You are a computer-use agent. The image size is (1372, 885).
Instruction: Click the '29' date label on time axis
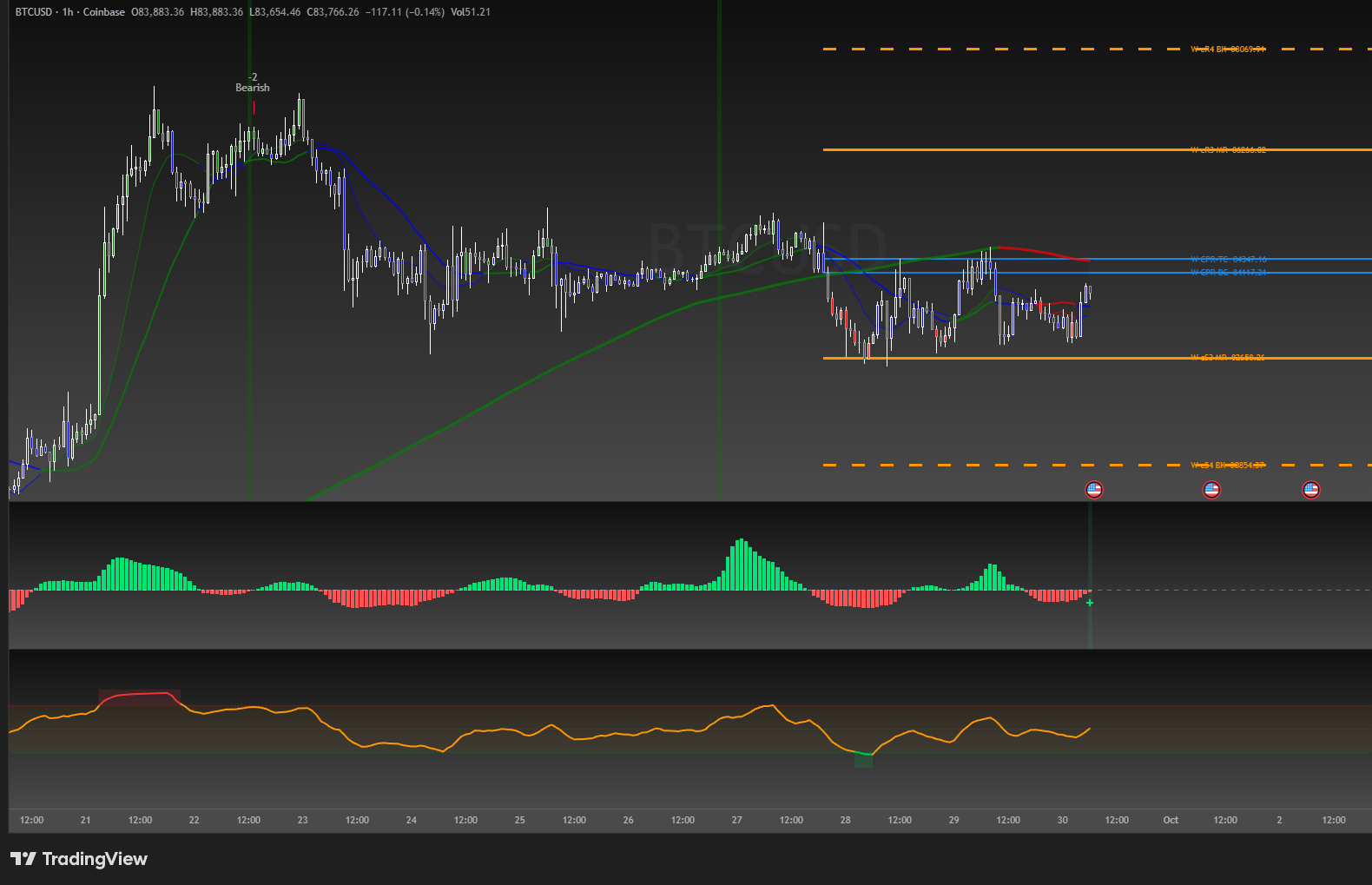click(x=953, y=820)
